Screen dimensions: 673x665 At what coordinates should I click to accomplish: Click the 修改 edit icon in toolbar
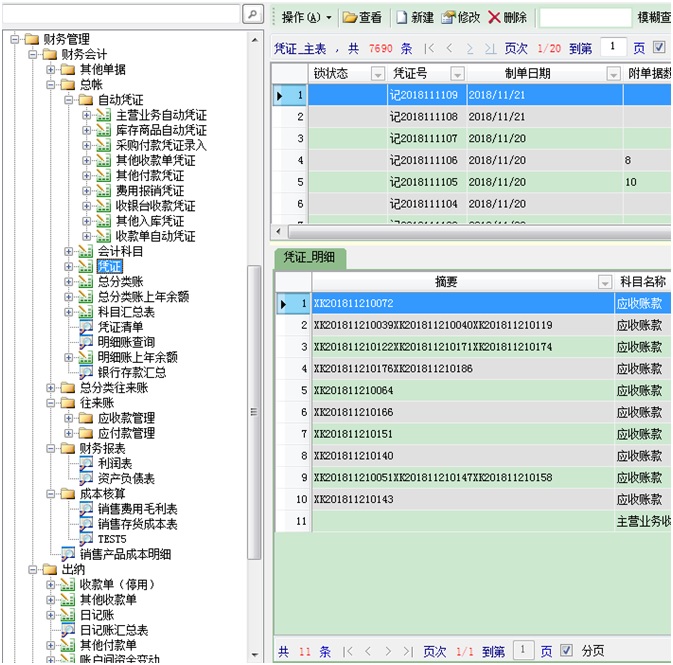click(x=448, y=17)
